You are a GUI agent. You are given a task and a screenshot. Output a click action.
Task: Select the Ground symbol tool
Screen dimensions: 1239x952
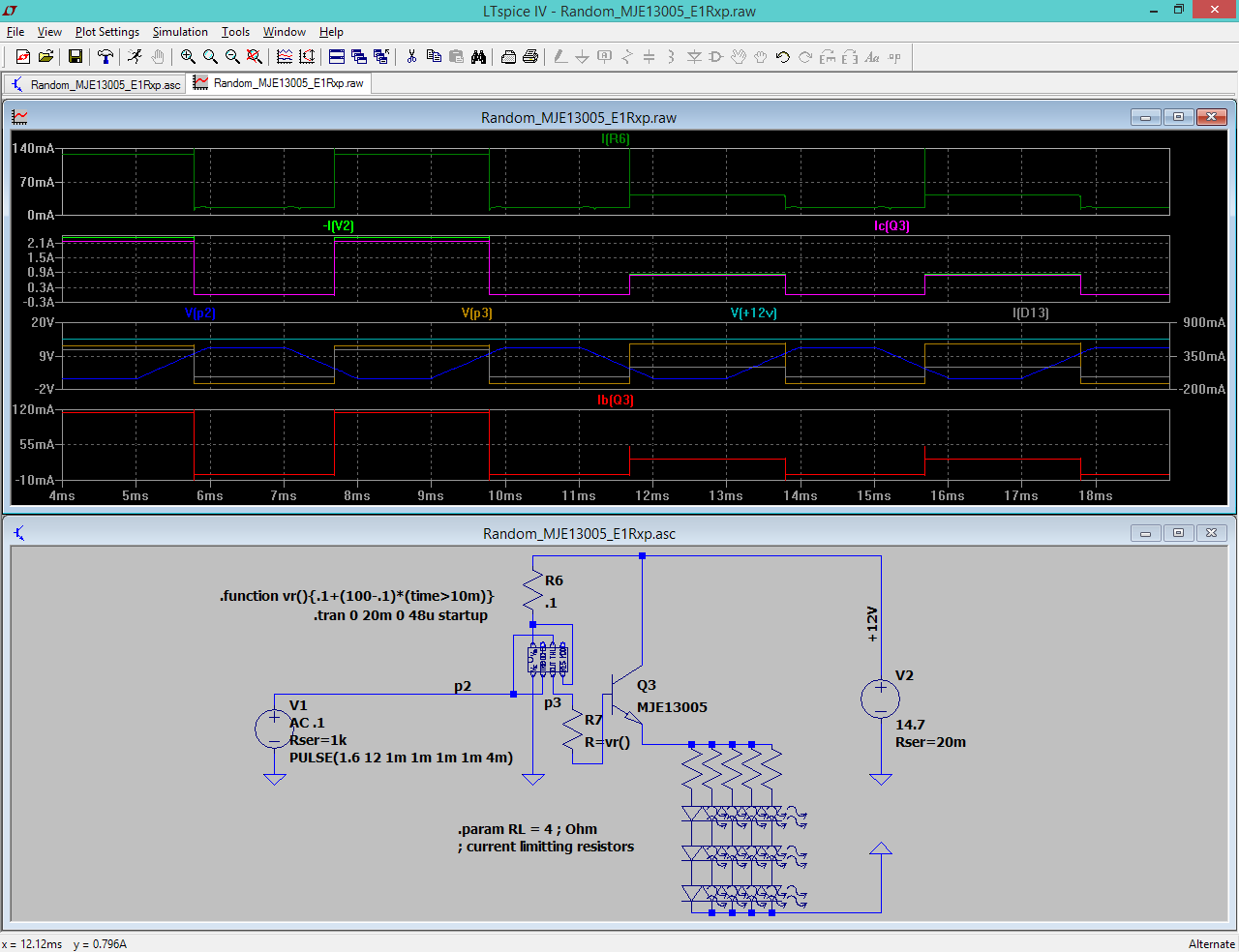pos(583,57)
